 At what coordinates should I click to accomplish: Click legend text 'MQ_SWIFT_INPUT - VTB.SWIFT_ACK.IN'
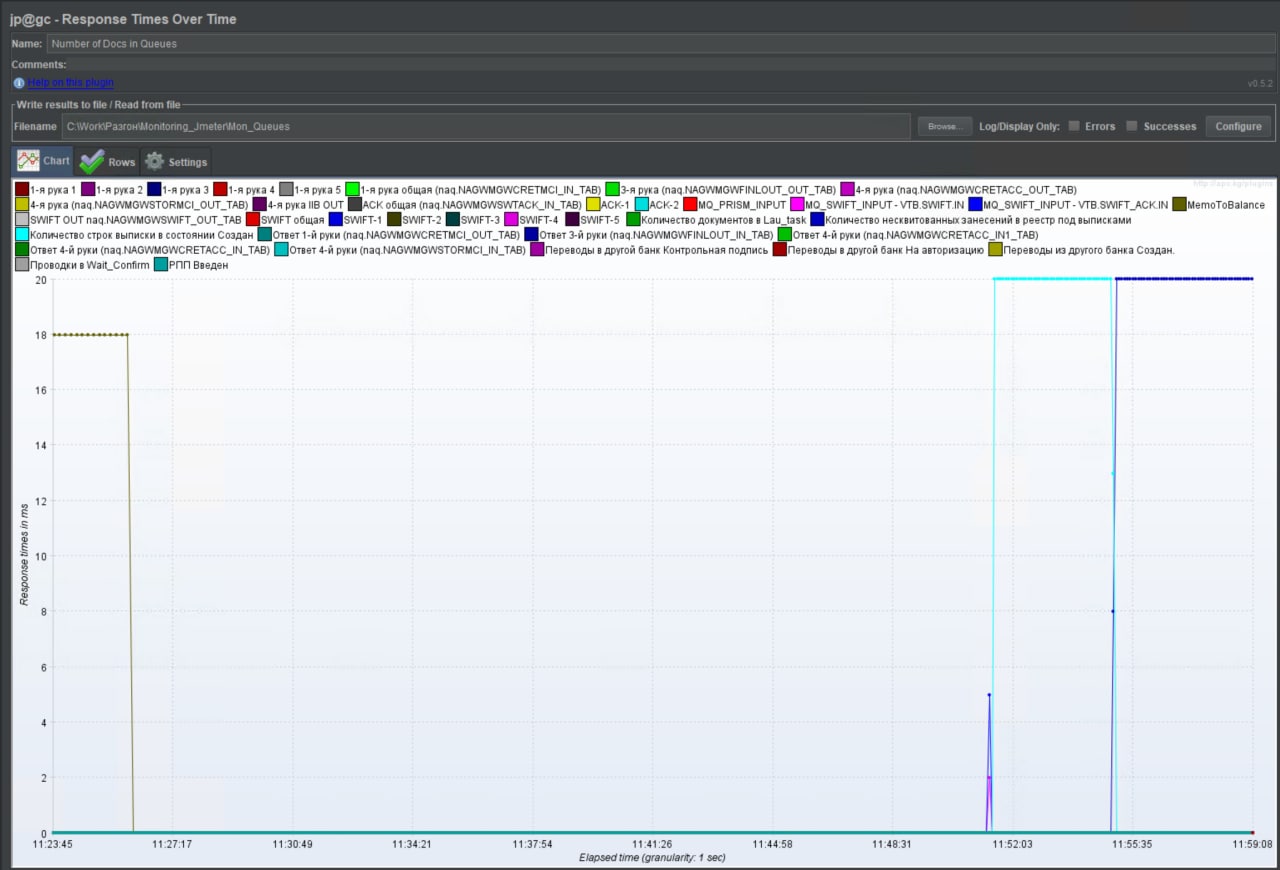1076,205
